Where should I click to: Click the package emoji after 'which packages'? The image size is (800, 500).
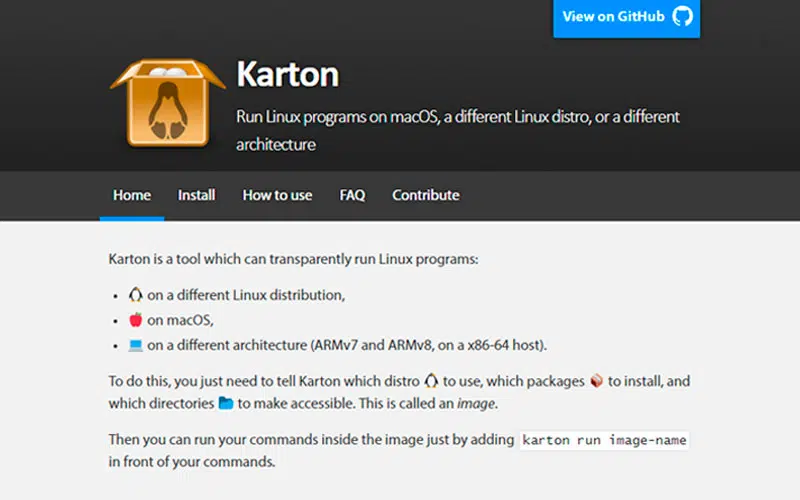tap(596, 381)
